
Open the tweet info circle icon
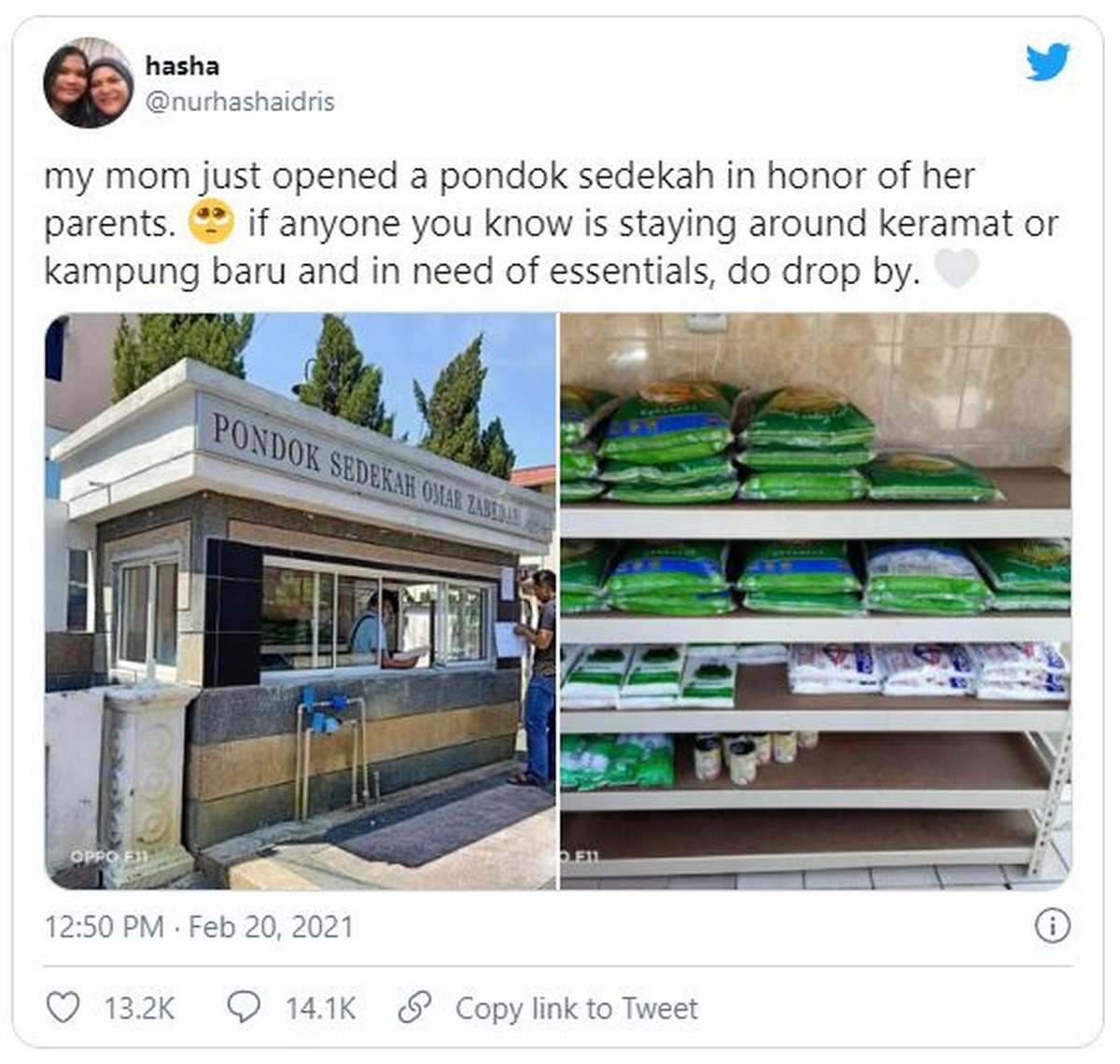[1053, 926]
